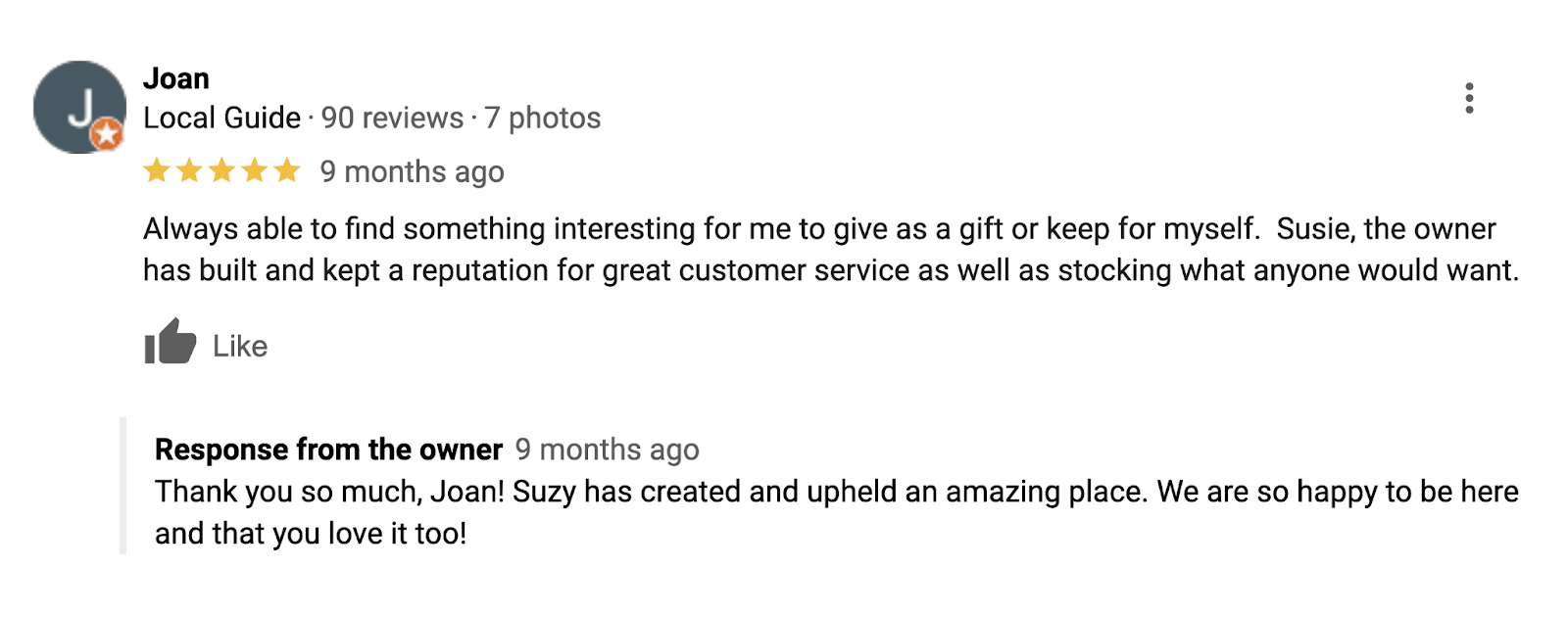Viewport: 1568px width, 617px height.
Task: Click the Response from the owner heading
Action: tap(327, 450)
